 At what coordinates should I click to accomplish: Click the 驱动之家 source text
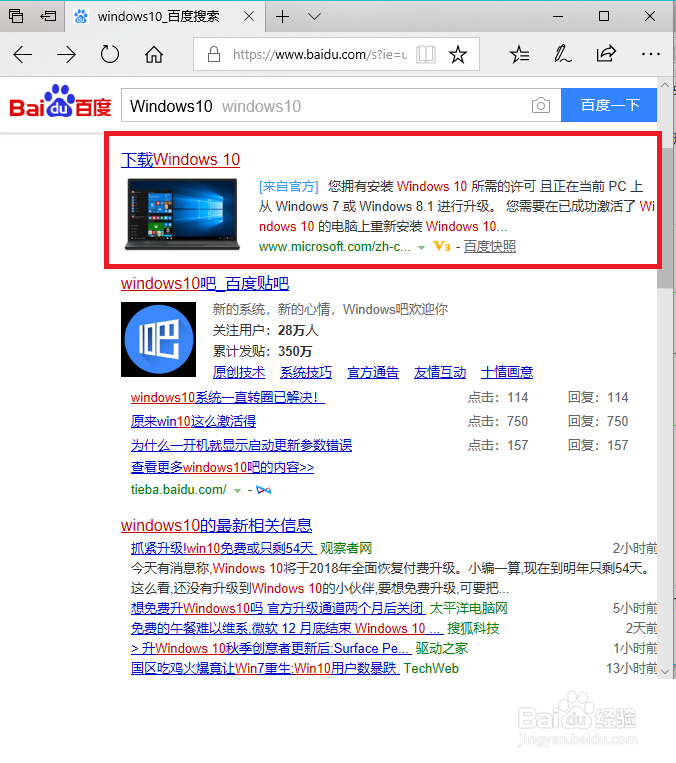(x=441, y=648)
